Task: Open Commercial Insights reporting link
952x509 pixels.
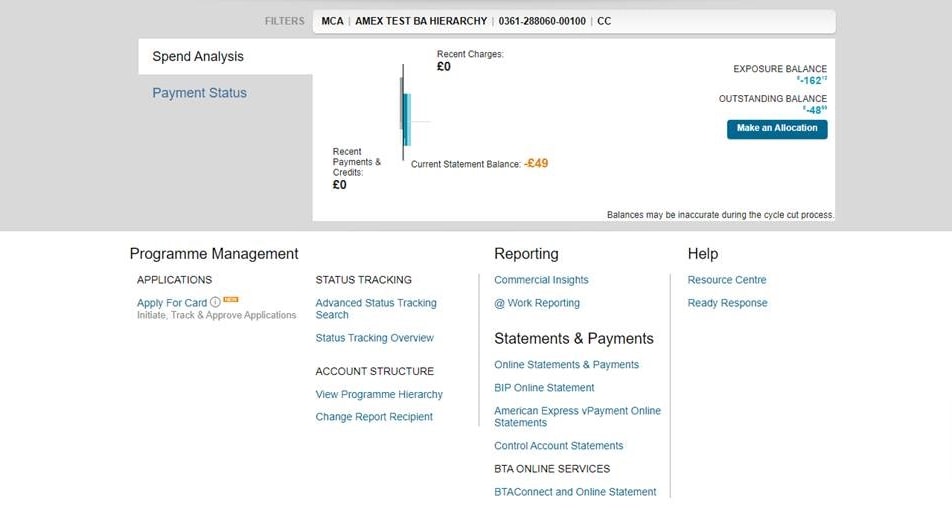Action: [541, 280]
